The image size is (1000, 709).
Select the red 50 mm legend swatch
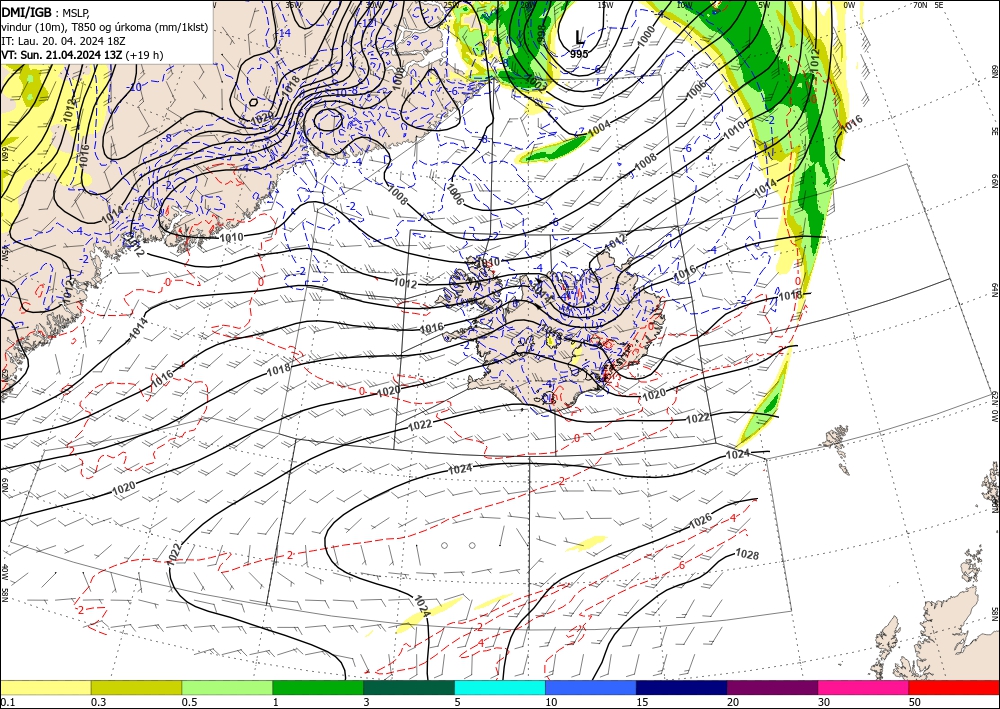coord(954,688)
